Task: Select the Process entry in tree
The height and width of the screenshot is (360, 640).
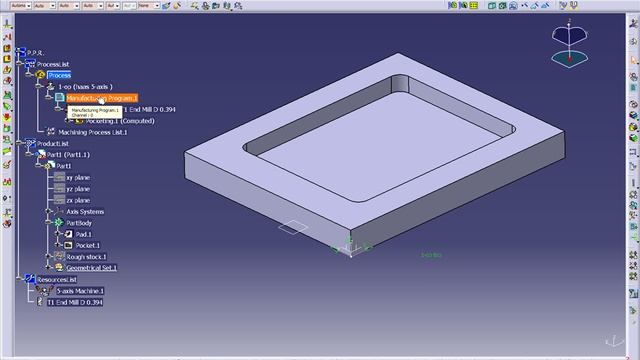Action: 59,75
